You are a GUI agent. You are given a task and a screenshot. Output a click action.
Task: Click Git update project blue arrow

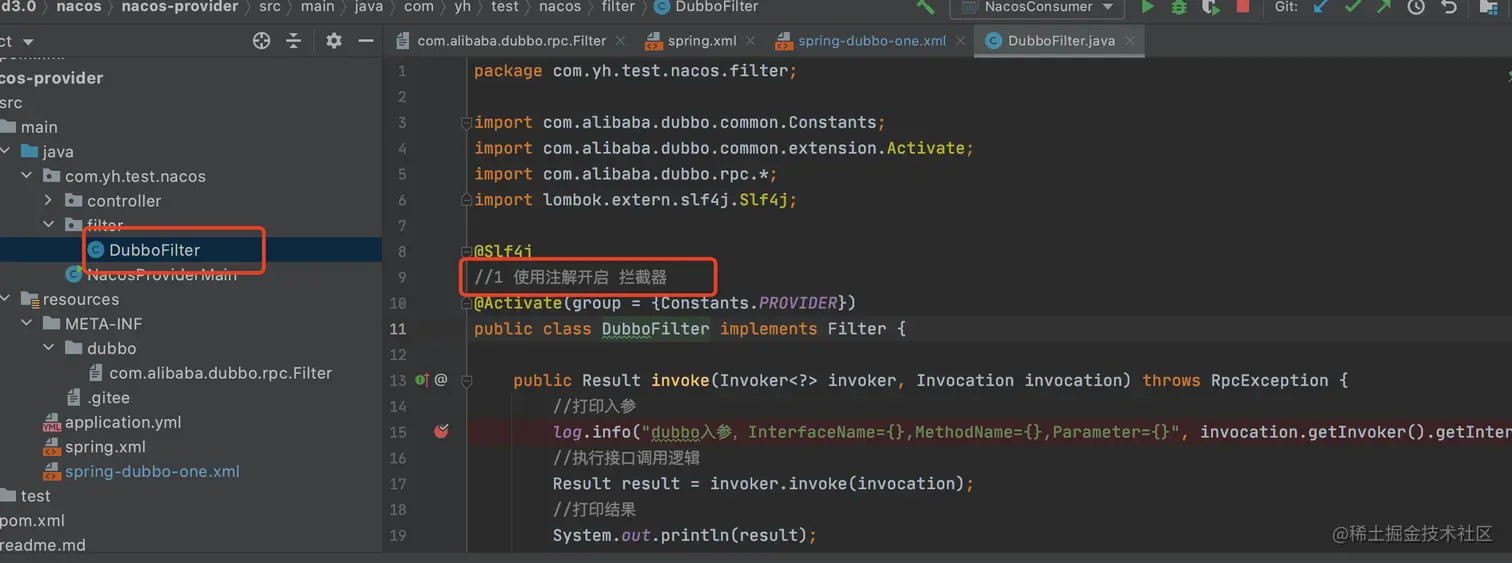pyautogui.click(x=1321, y=7)
